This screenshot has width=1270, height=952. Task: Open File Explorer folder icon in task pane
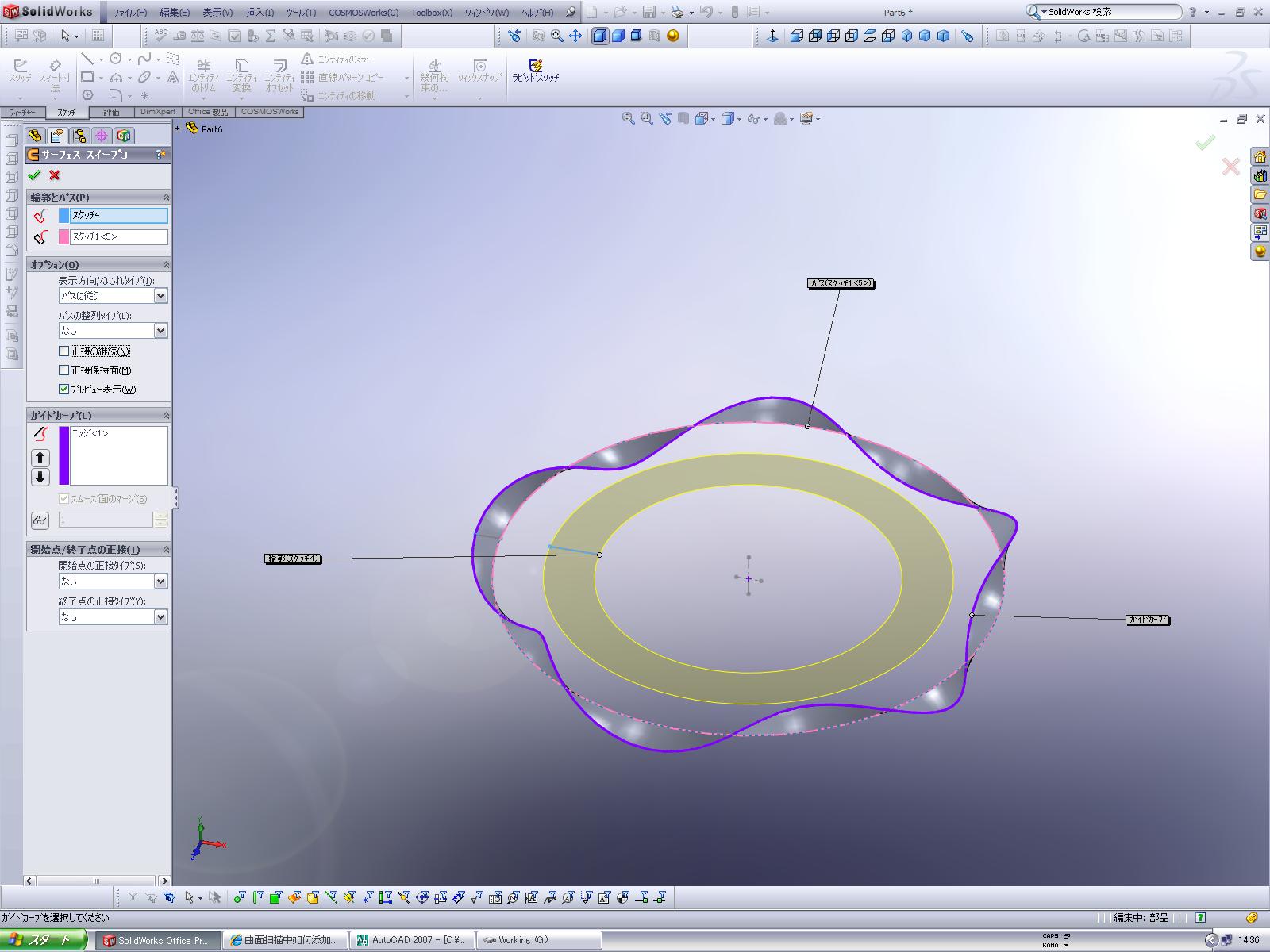pos(1260,194)
